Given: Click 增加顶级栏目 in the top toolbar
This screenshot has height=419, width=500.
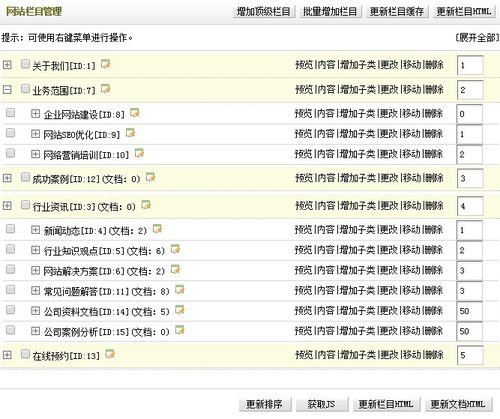Looking at the screenshot, I should (x=263, y=12).
